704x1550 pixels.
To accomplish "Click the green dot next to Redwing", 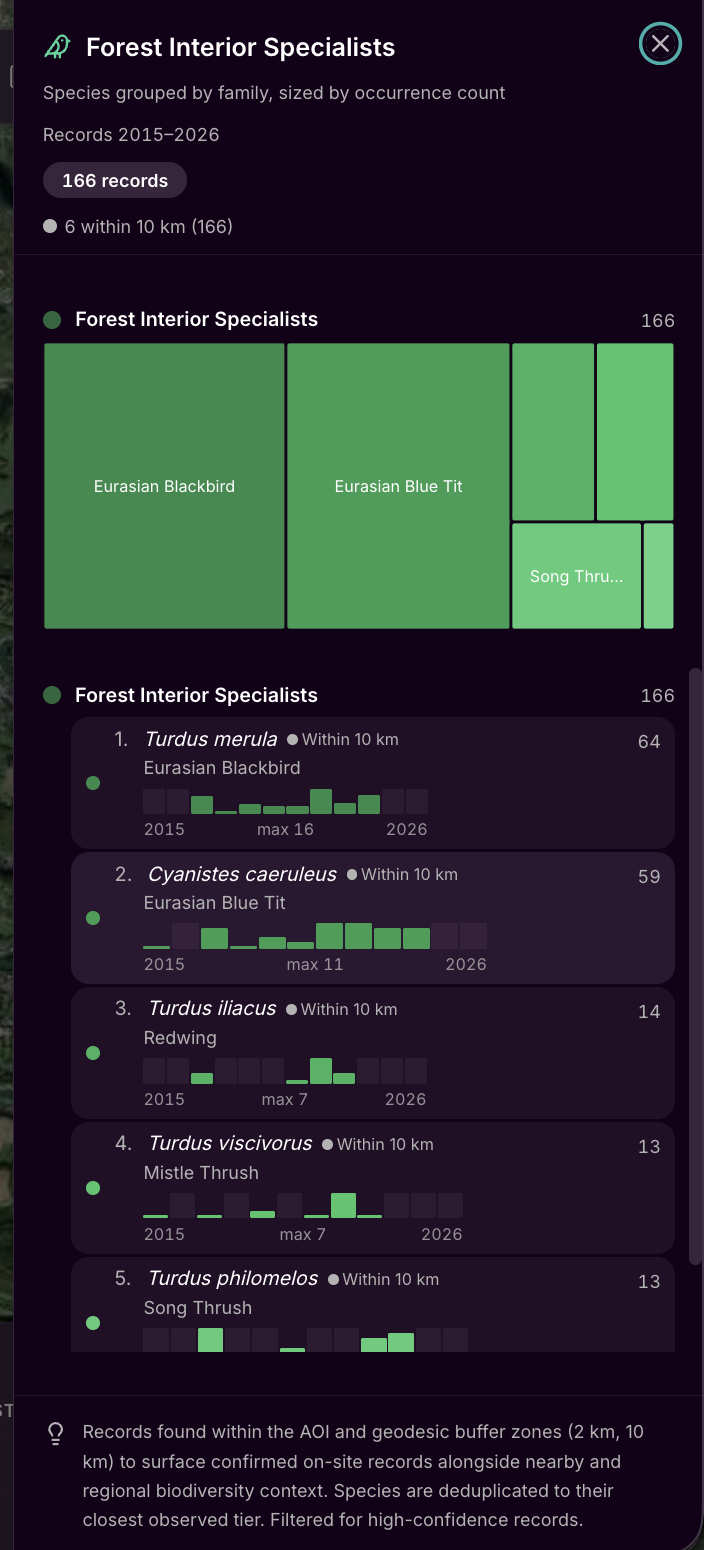I will point(93,1053).
